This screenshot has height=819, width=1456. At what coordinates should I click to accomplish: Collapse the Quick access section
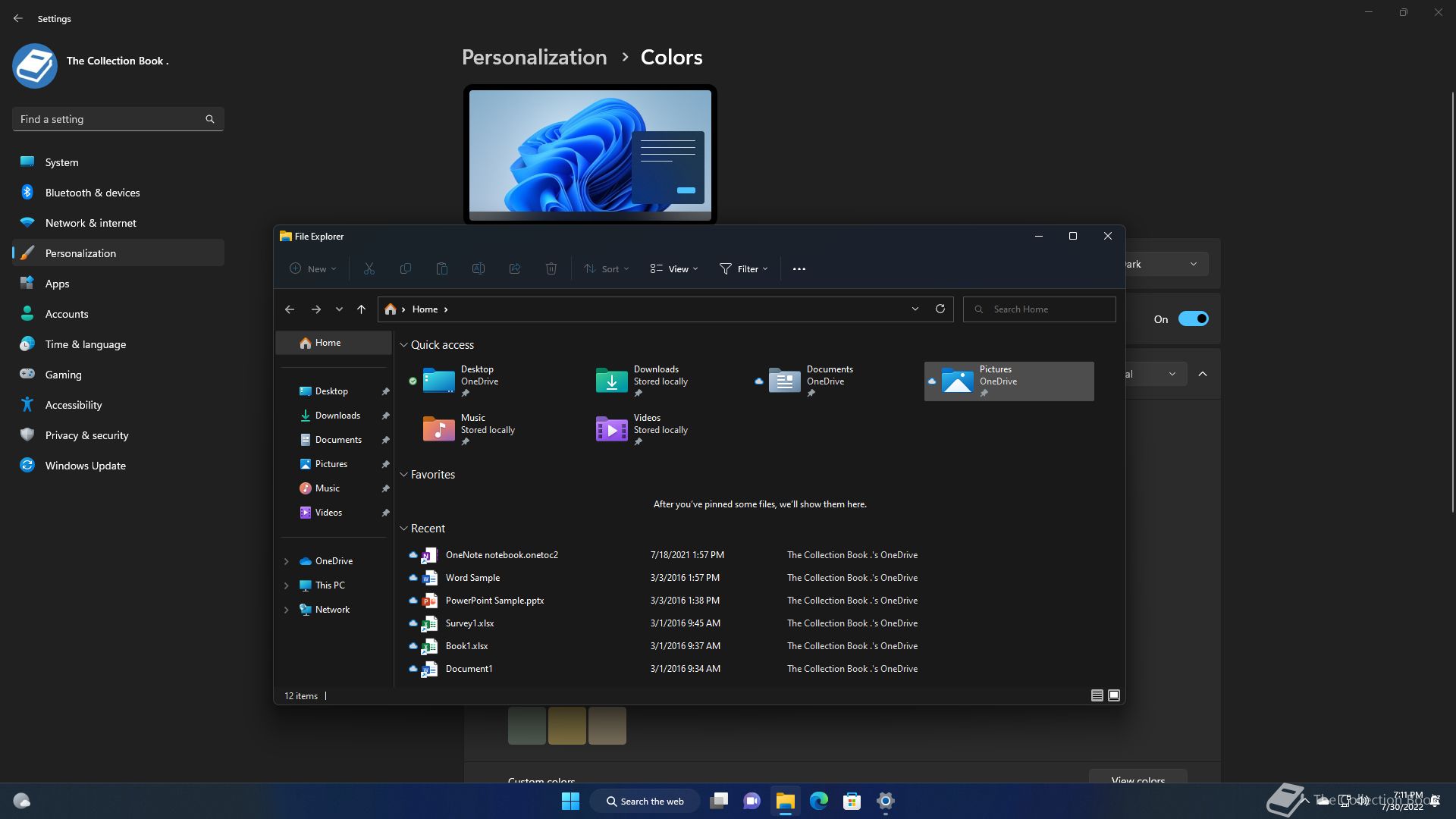[x=404, y=345]
